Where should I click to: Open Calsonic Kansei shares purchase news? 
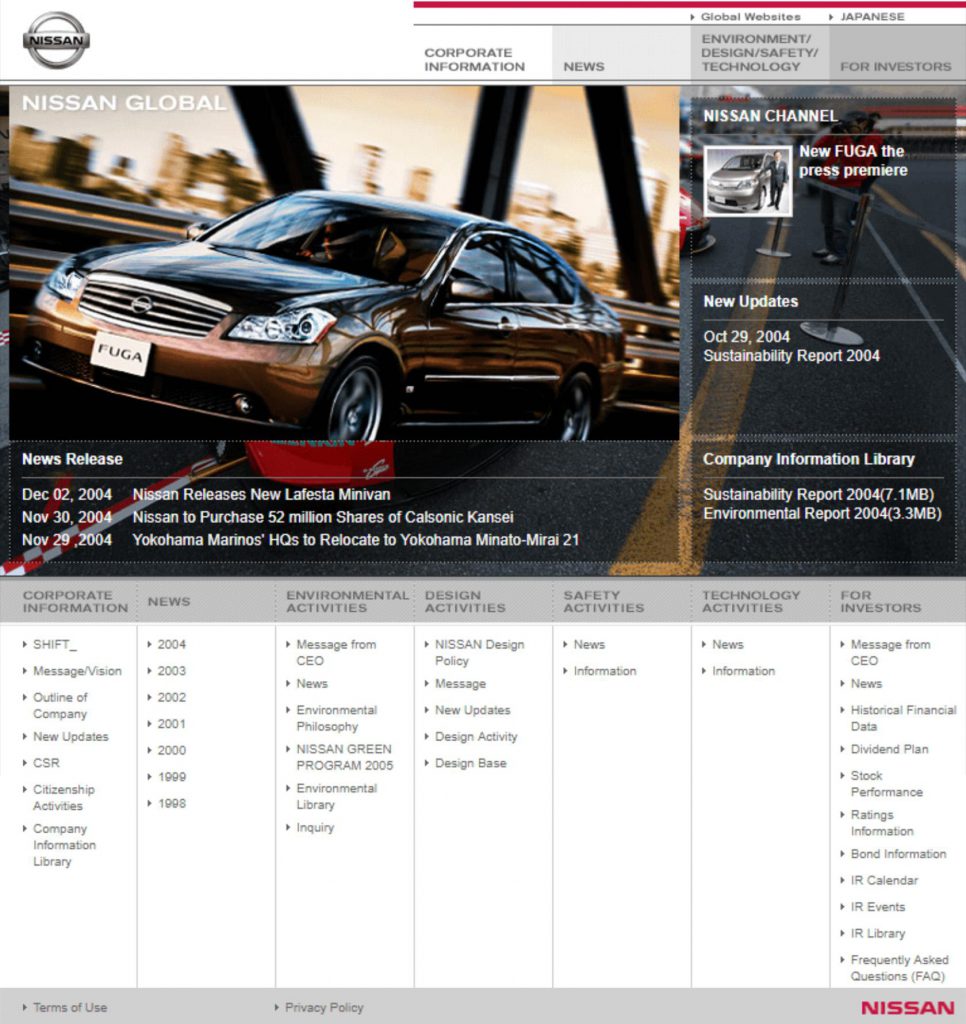pos(323,517)
